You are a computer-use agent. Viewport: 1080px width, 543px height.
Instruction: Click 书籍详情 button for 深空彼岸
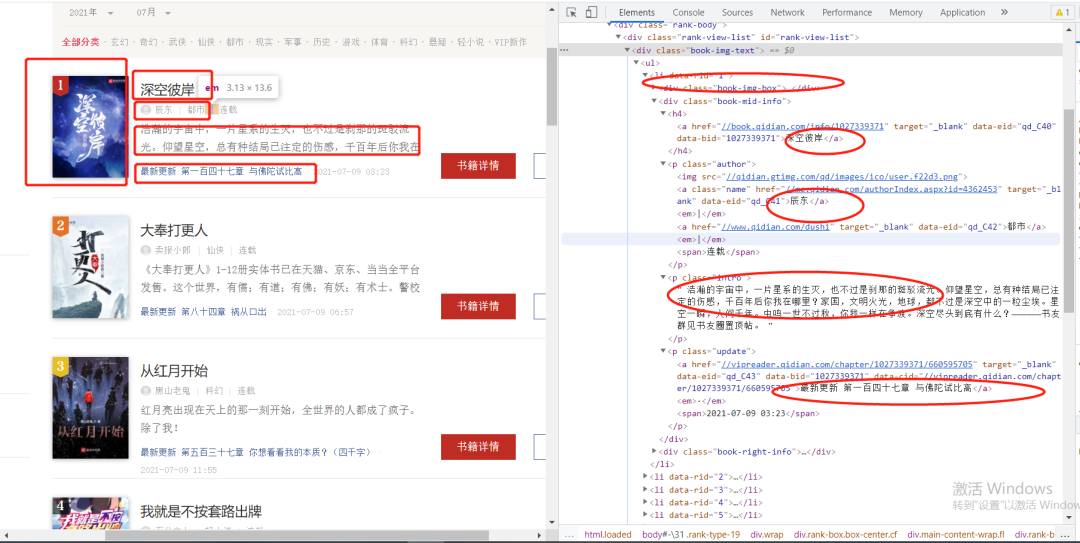478,165
